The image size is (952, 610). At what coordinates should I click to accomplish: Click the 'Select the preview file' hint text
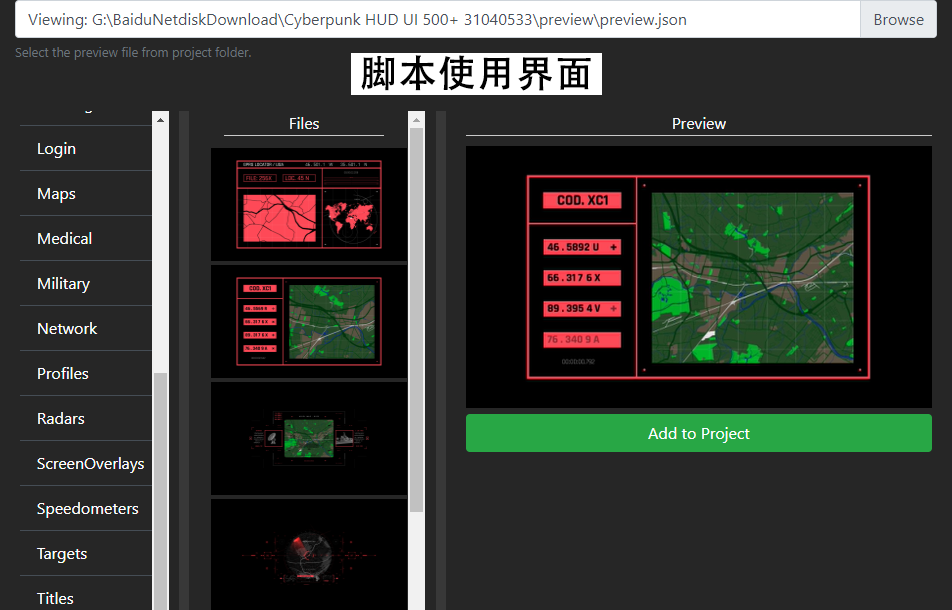pyautogui.click(x=133, y=53)
